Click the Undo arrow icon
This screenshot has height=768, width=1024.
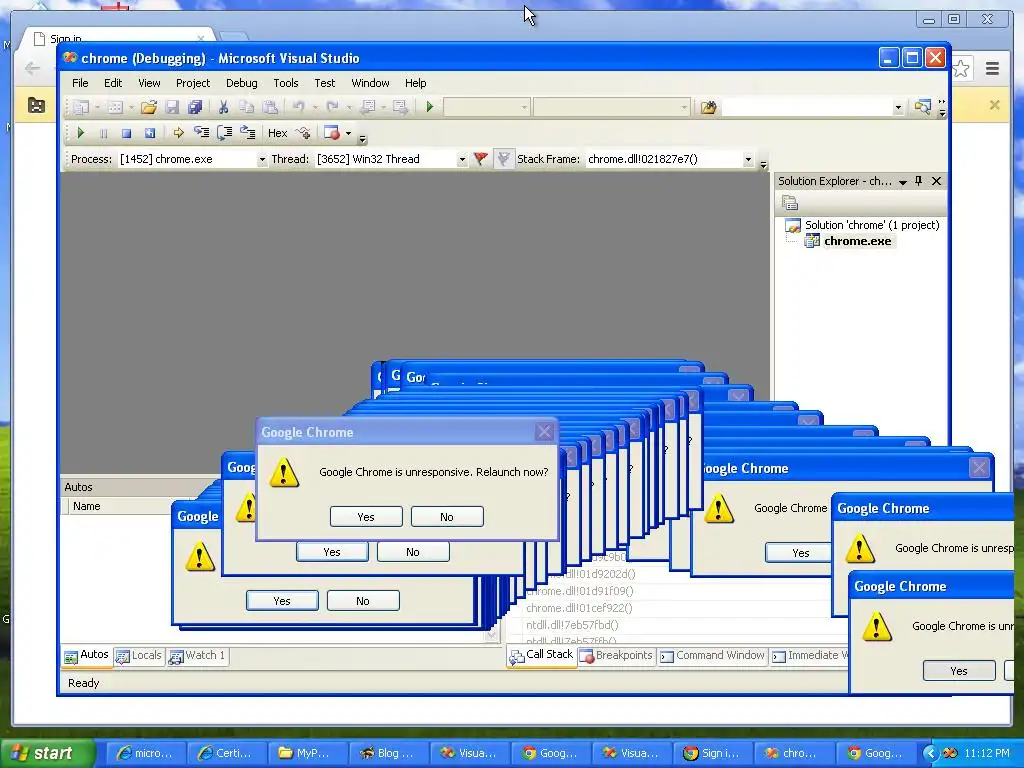(x=298, y=106)
